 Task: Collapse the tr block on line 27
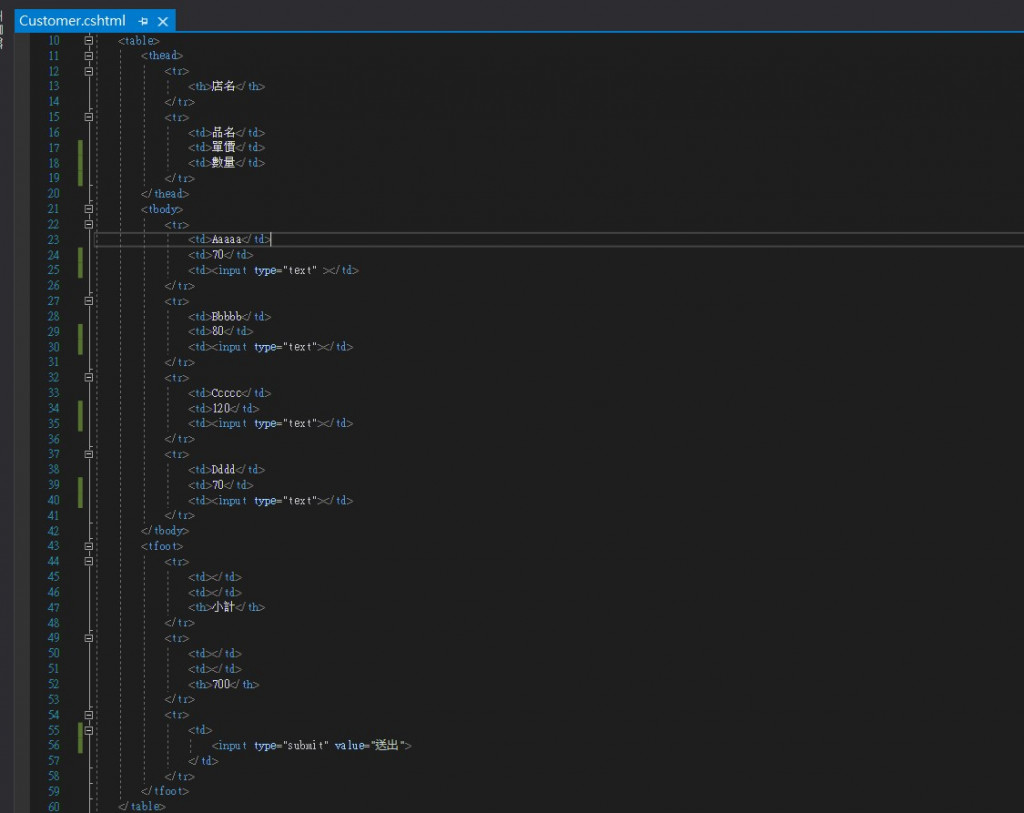pyautogui.click(x=89, y=301)
